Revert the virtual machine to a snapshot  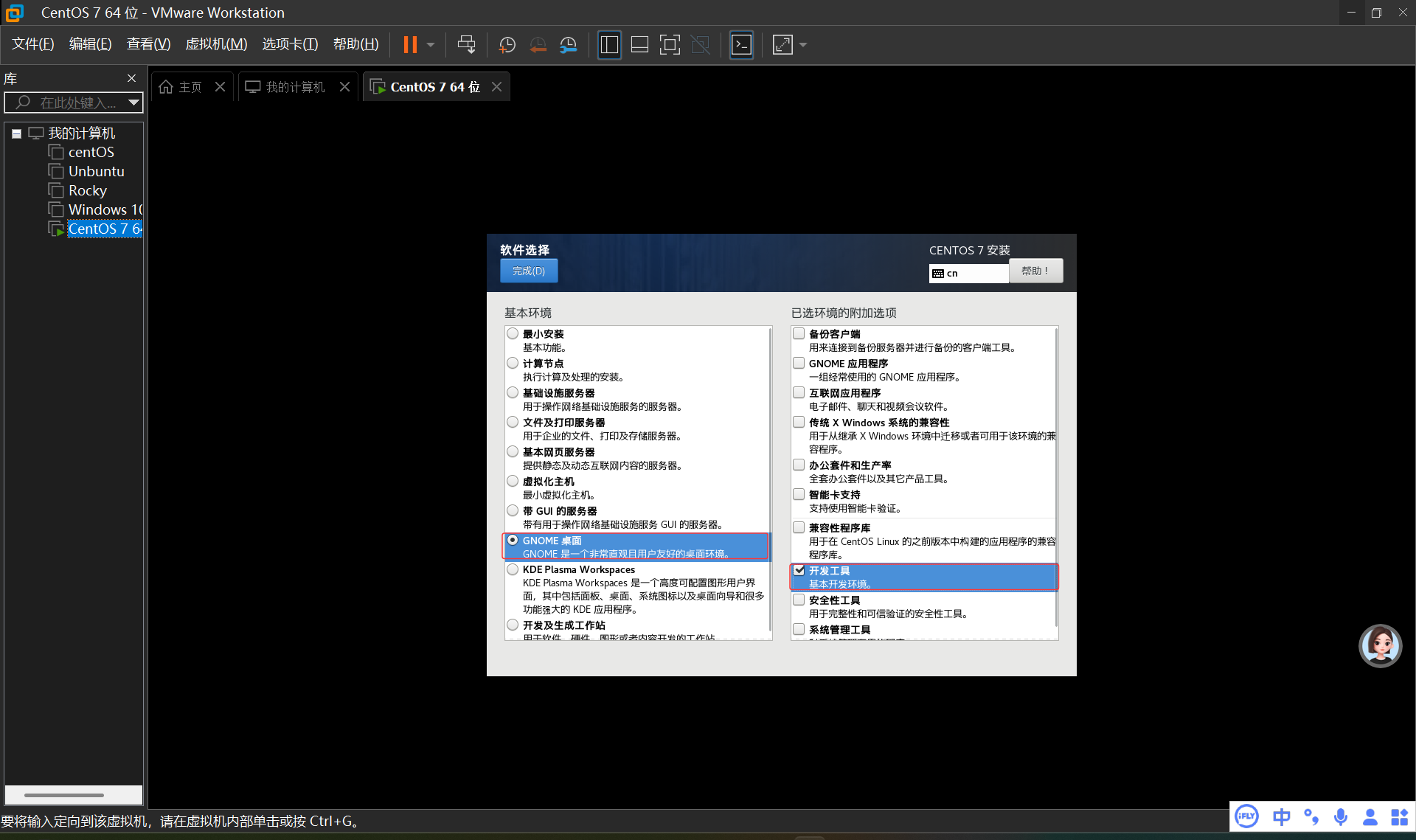click(x=538, y=45)
